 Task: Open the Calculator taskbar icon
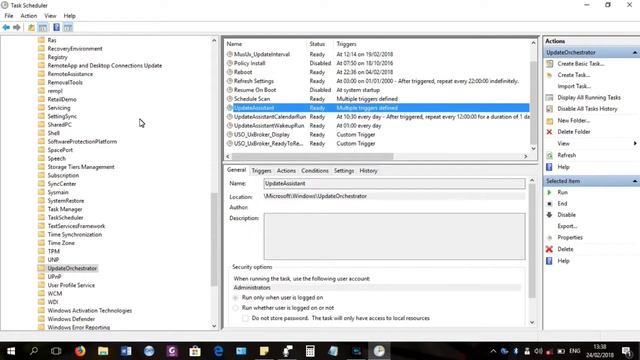[310, 351]
